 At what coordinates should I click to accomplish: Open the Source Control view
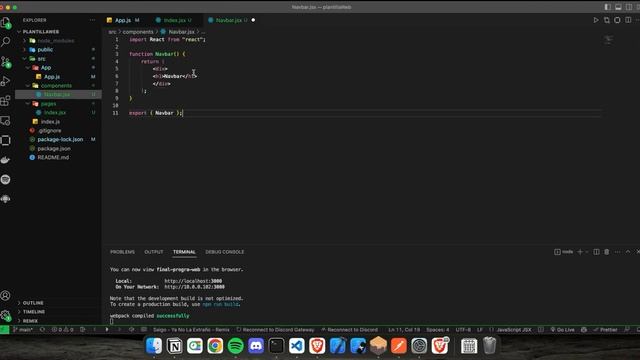[6, 62]
